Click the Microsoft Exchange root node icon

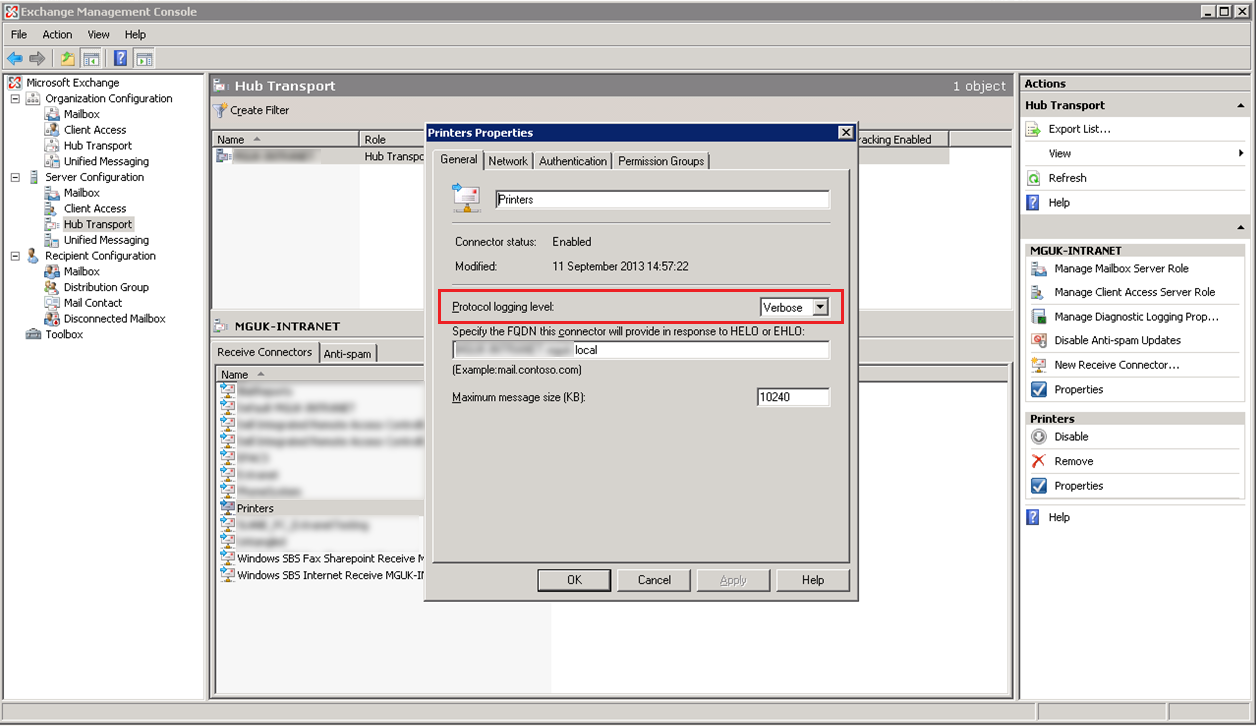tap(15, 83)
